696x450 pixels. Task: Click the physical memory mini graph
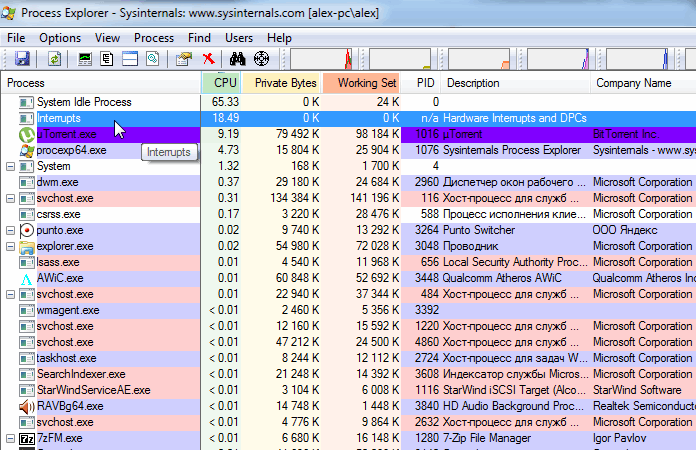(x=479, y=59)
